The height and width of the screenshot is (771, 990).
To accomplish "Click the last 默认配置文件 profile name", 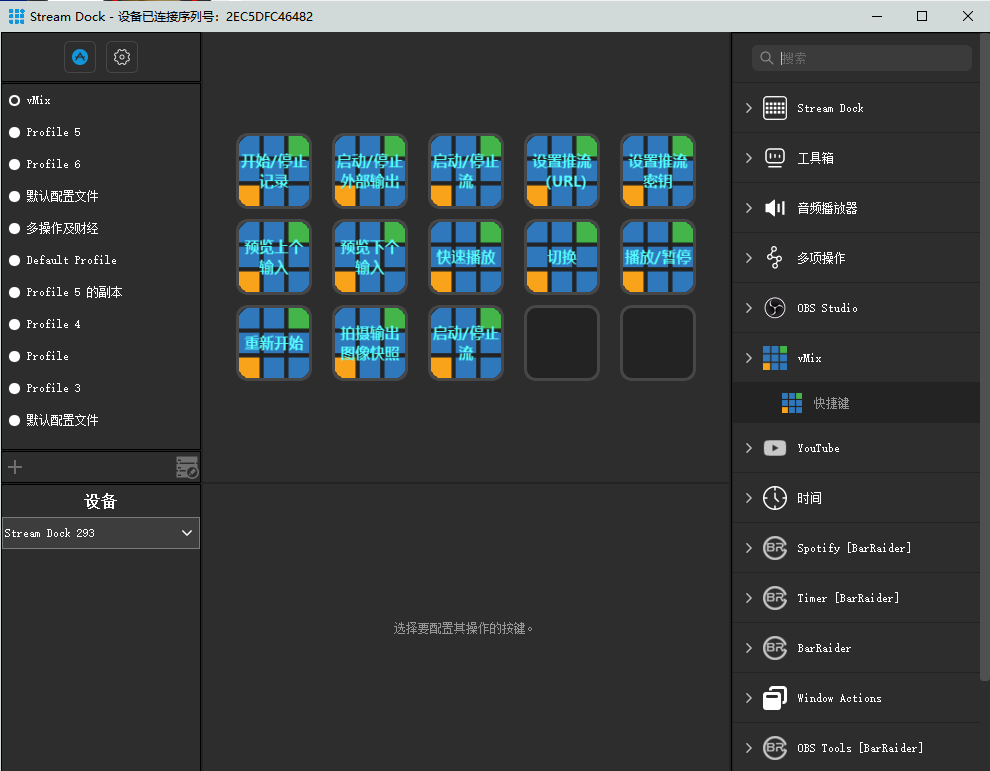I will (62, 421).
